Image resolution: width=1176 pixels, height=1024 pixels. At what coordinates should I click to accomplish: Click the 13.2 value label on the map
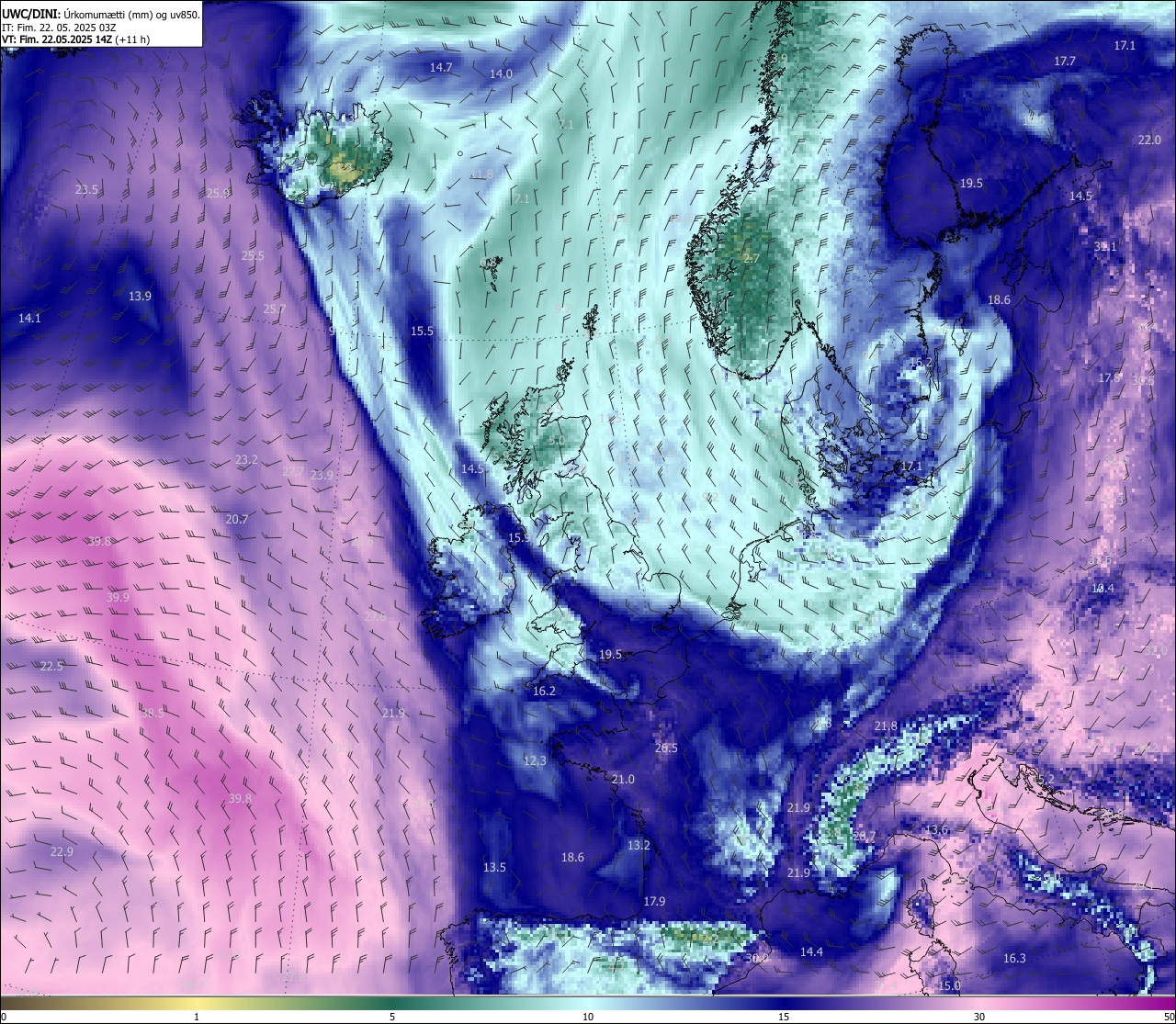click(x=639, y=846)
